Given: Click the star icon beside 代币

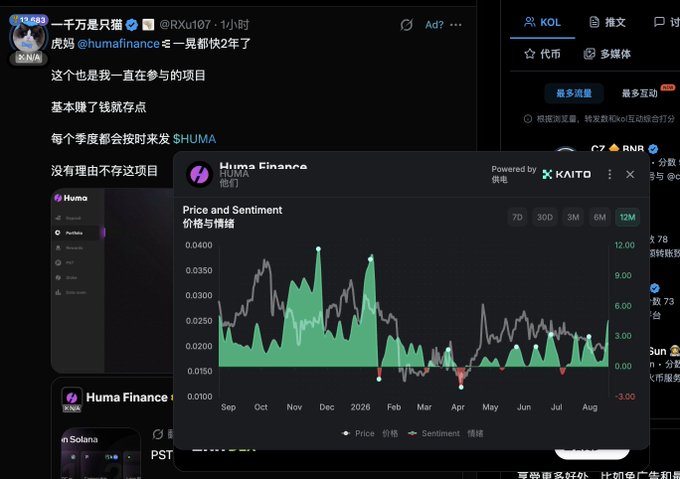Looking at the screenshot, I should [530, 54].
